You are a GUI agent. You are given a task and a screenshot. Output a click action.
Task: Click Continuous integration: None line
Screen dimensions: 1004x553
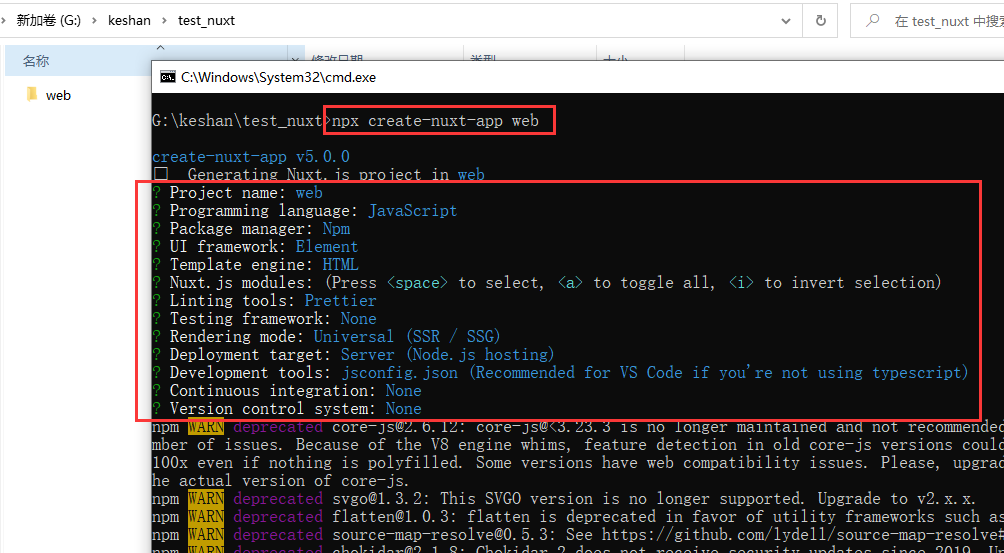click(x=287, y=390)
